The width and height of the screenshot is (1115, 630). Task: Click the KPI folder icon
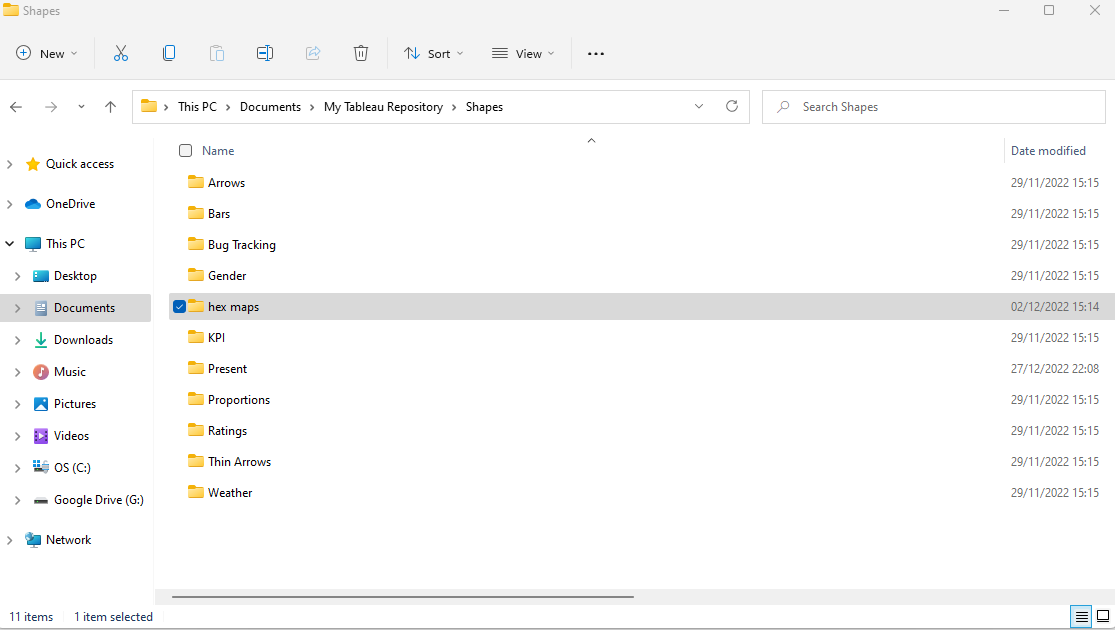pyautogui.click(x=196, y=337)
